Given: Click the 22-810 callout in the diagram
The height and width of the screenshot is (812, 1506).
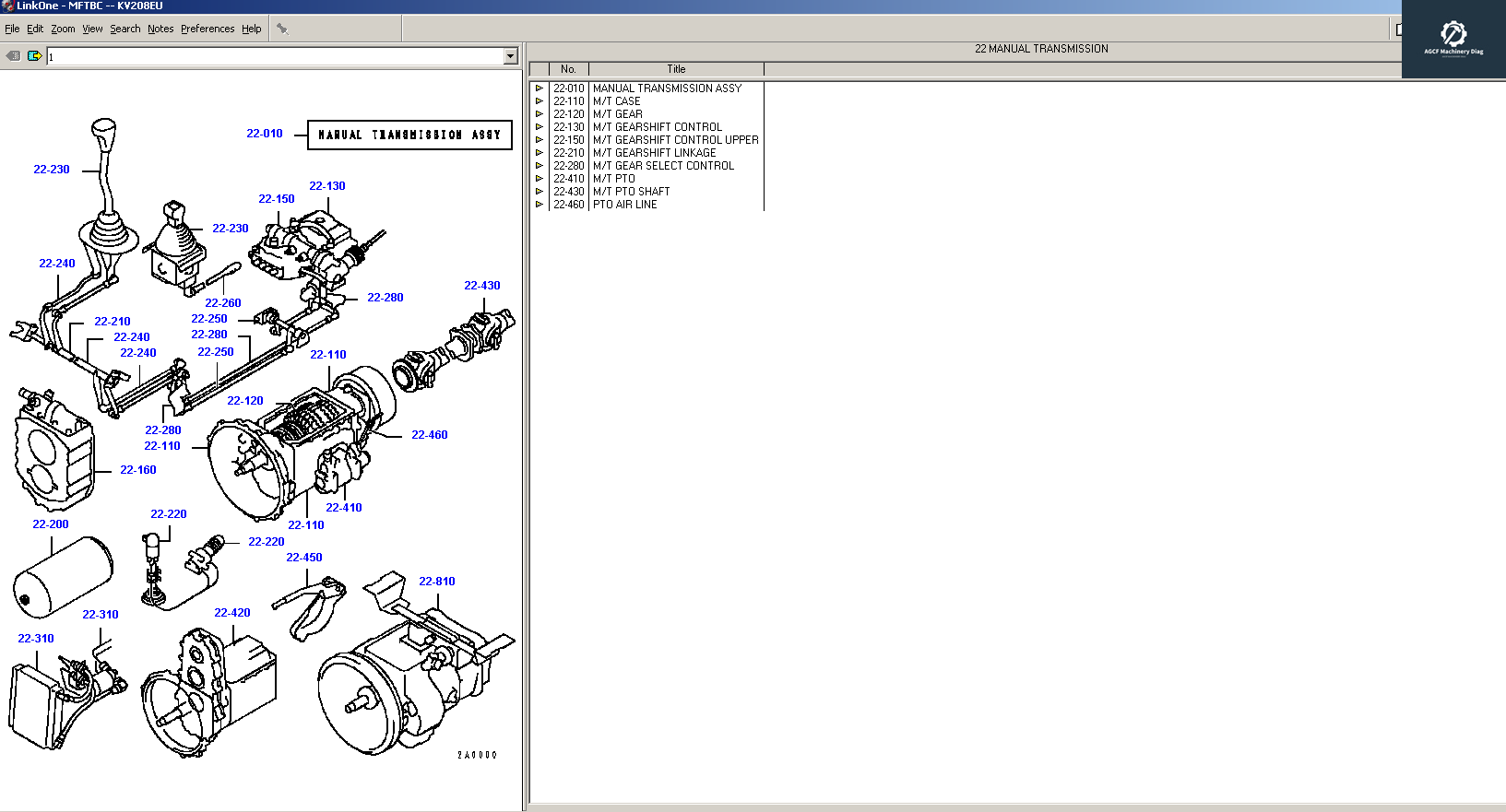Looking at the screenshot, I should [x=436, y=582].
